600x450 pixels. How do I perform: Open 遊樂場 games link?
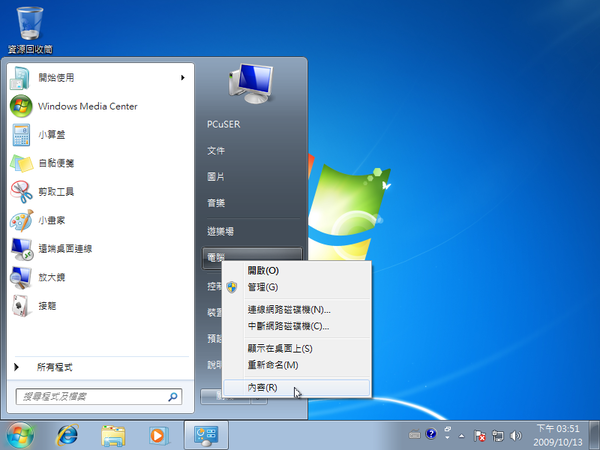(220, 231)
